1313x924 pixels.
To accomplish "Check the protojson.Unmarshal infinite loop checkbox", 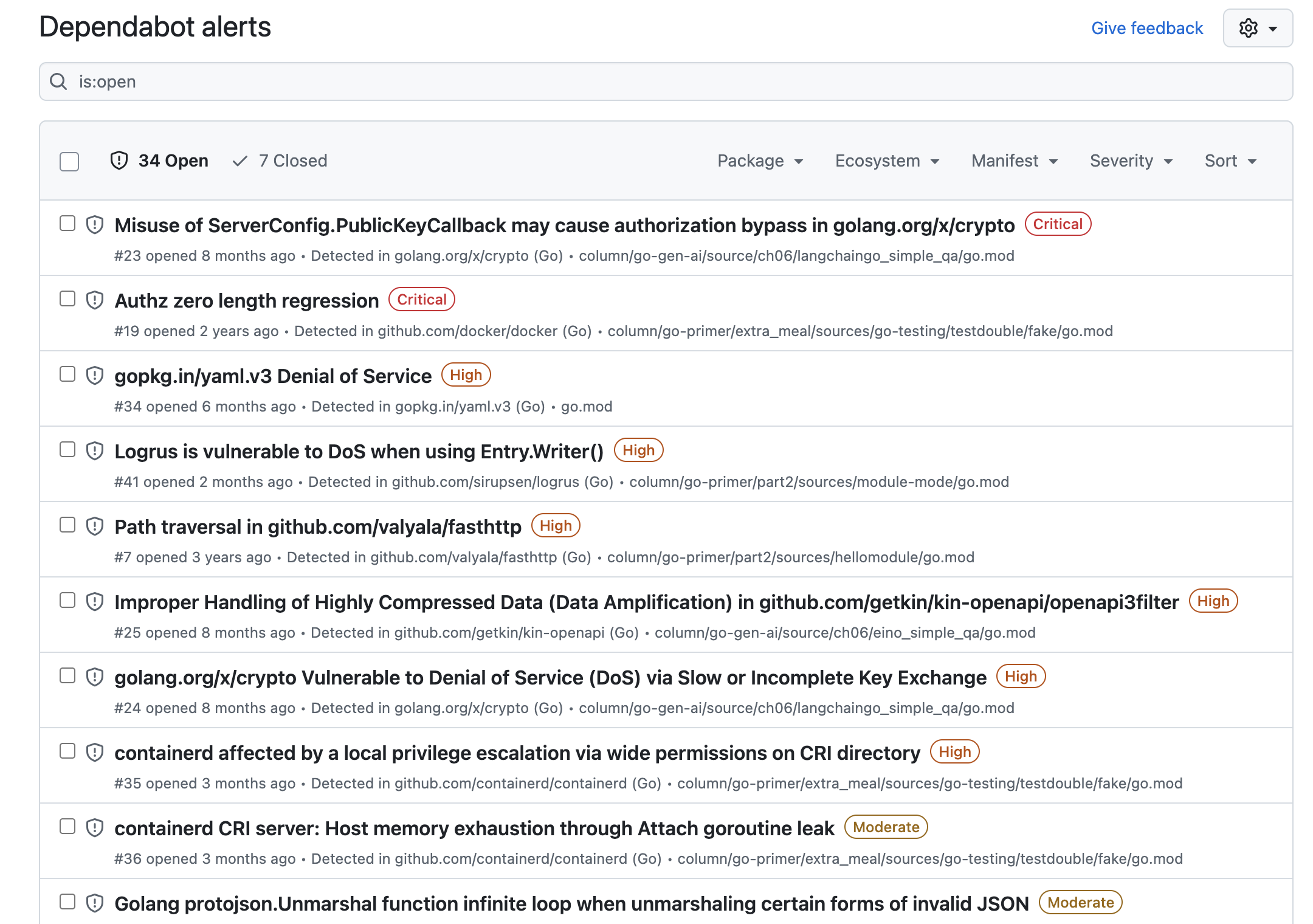I will [67, 902].
